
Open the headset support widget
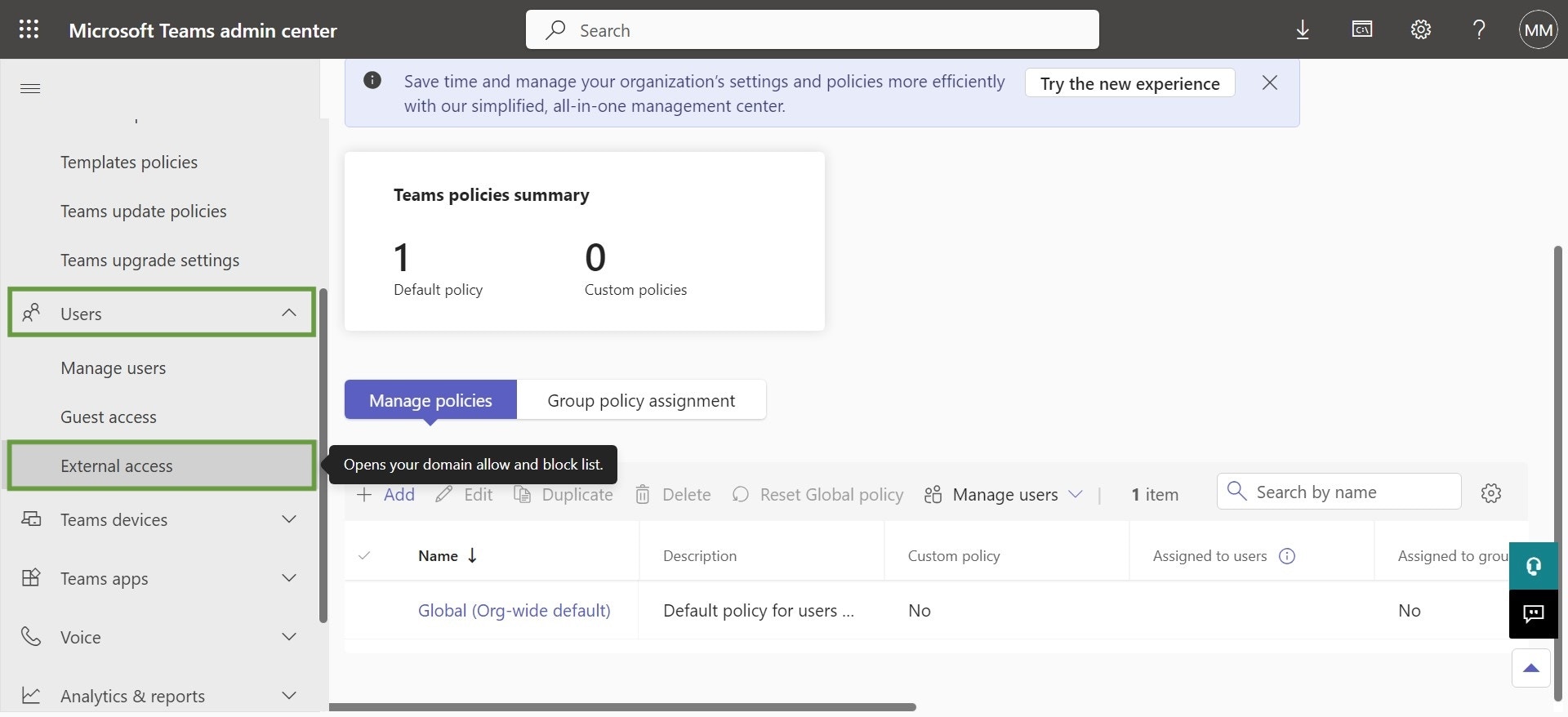click(x=1533, y=566)
